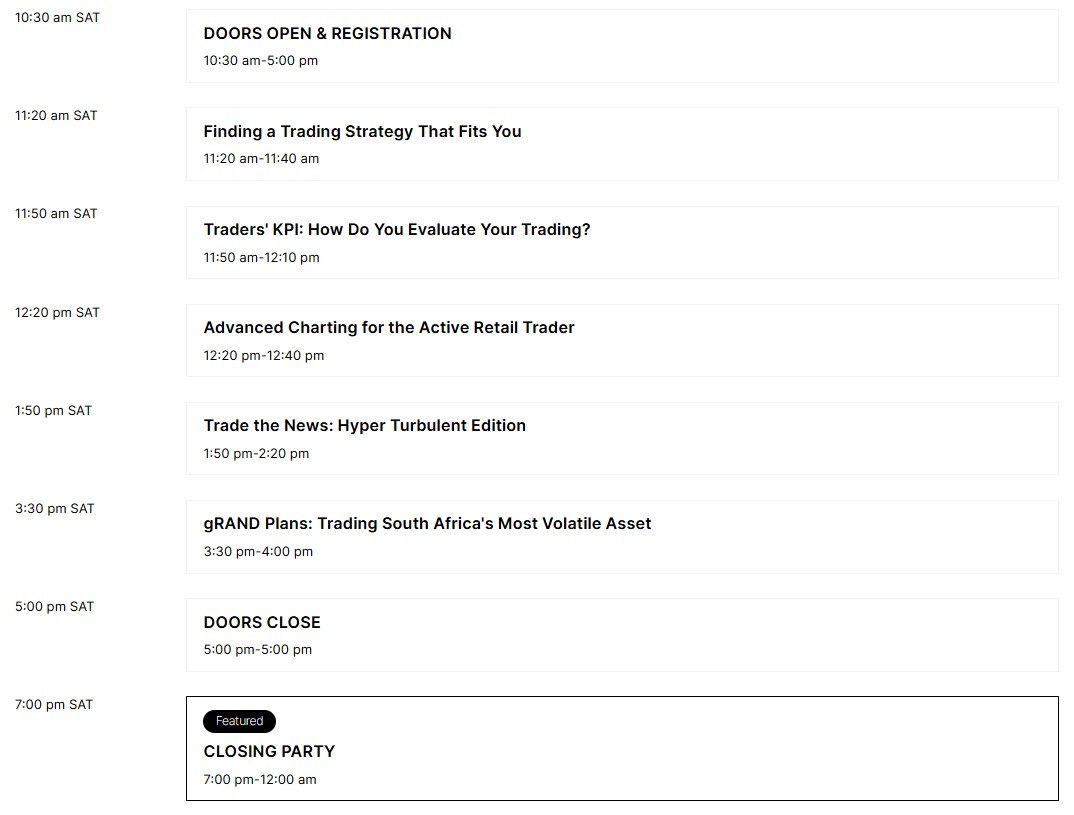The image size is (1074, 815).
Task: Click the 3:30 pm-4:00 pm session time text
Action: coord(258,551)
